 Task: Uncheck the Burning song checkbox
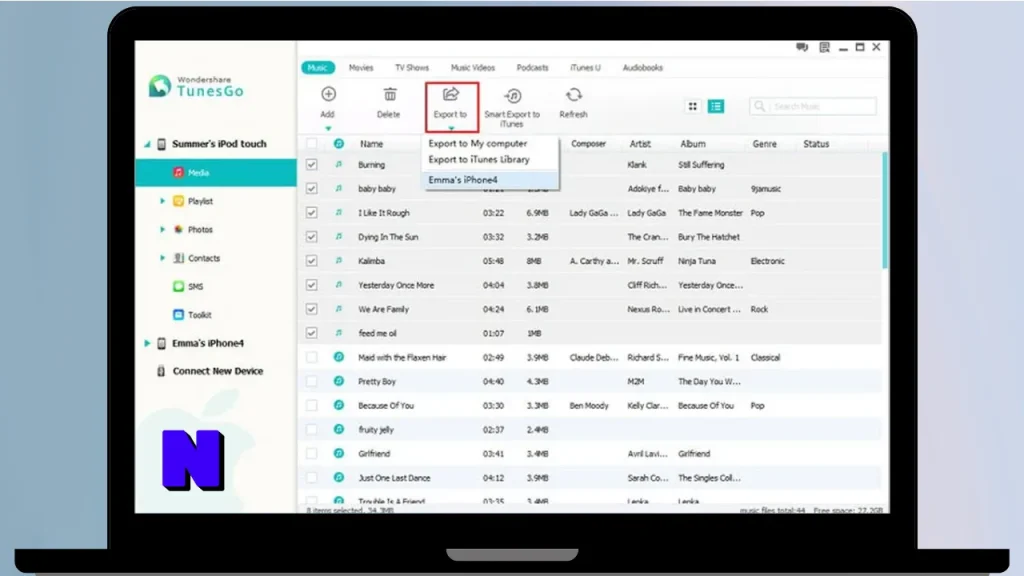tap(312, 165)
